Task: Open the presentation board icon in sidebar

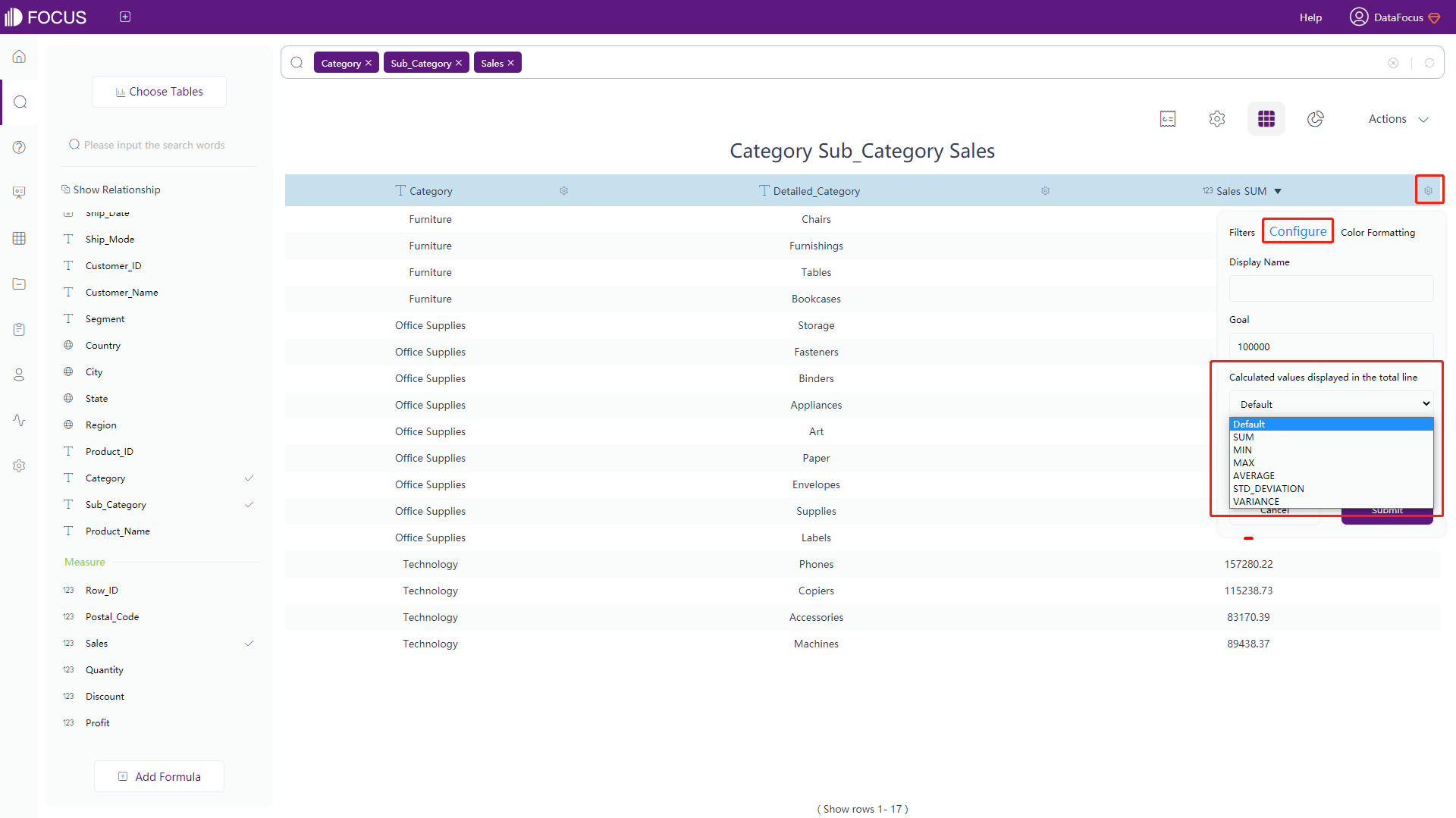Action: [x=19, y=193]
